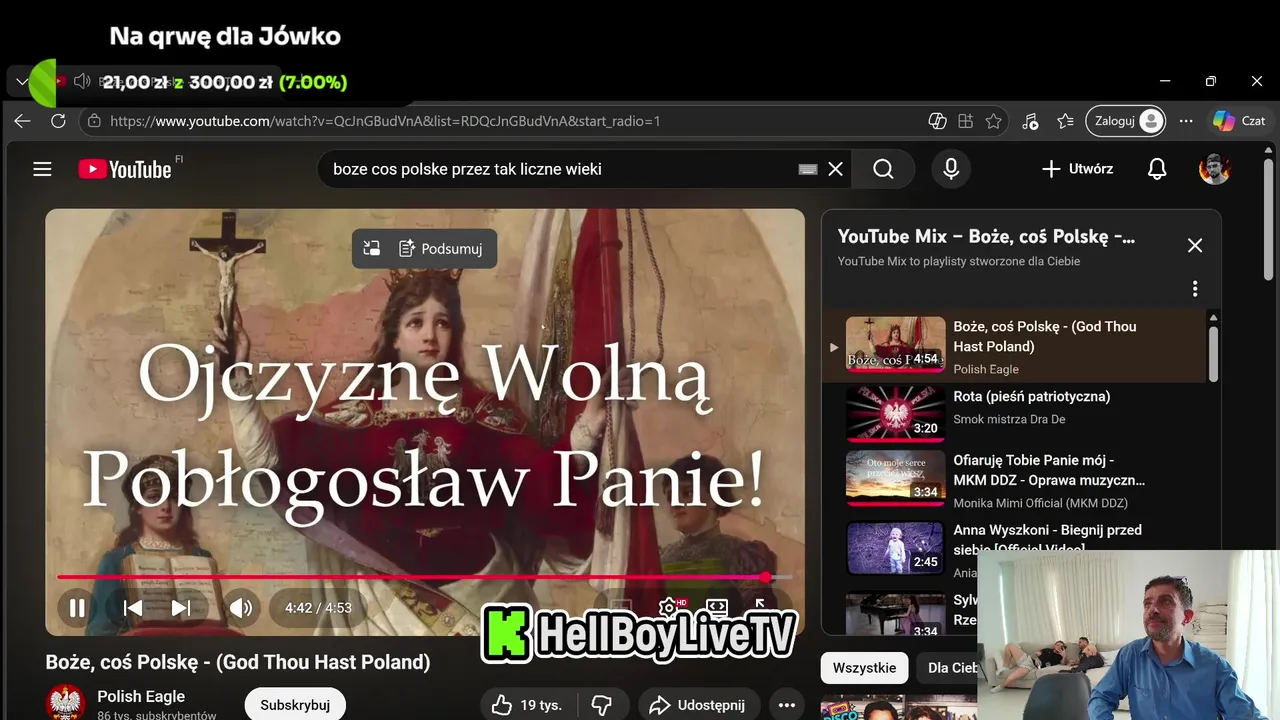This screenshot has height=720, width=1280.
Task: Skip to previous video in player
Action: tap(132, 607)
